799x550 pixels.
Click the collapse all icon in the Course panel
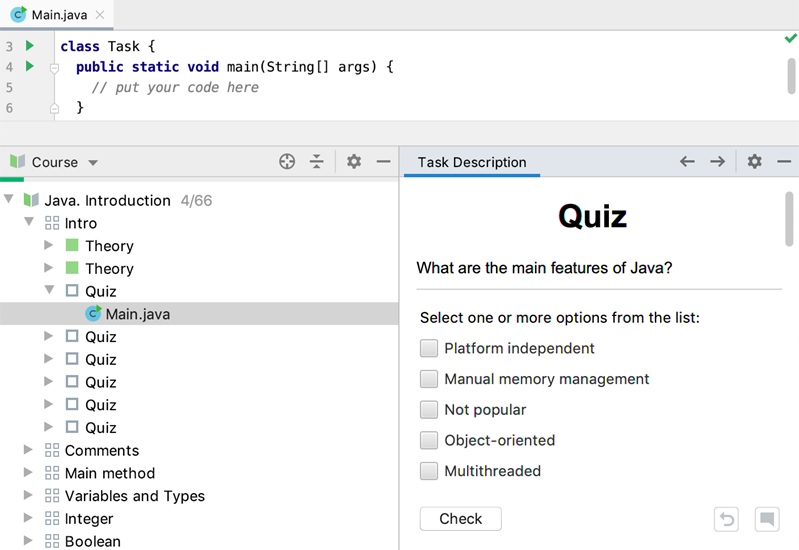(316, 162)
